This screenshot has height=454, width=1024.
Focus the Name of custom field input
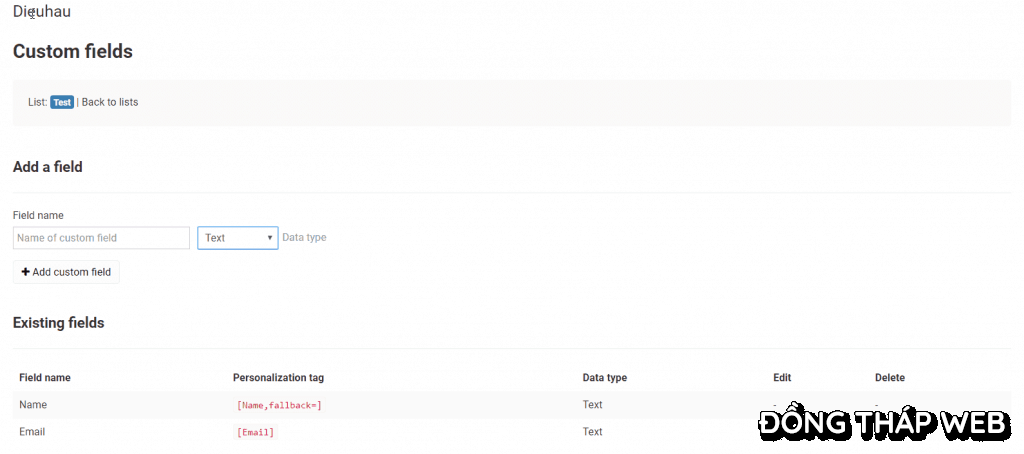coord(101,238)
